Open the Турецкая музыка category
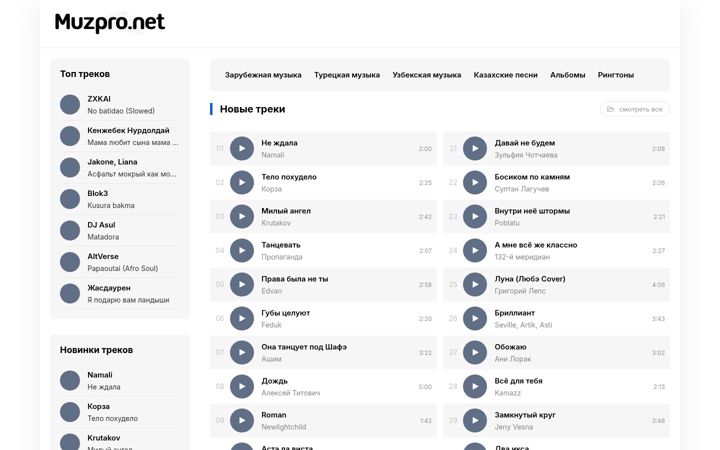Screen dimensions: 720x450 click(347, 75)
